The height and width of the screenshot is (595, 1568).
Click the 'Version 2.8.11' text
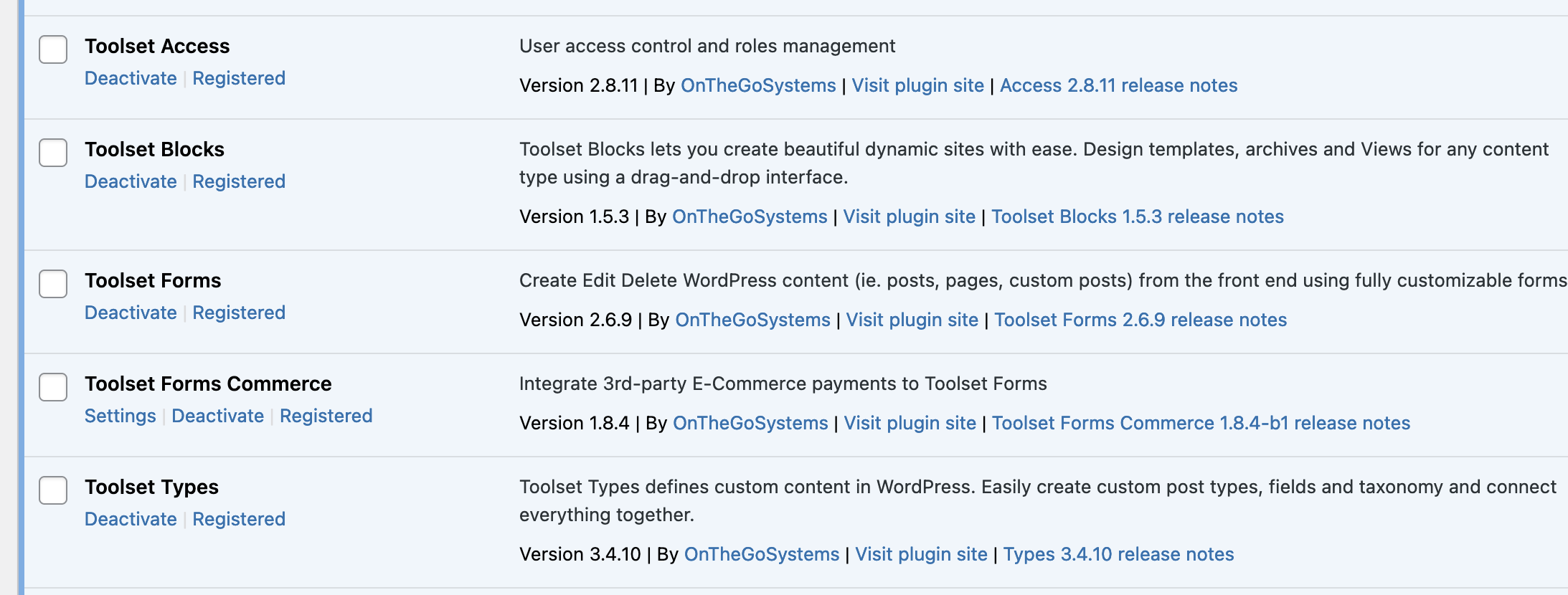point(579,85)
